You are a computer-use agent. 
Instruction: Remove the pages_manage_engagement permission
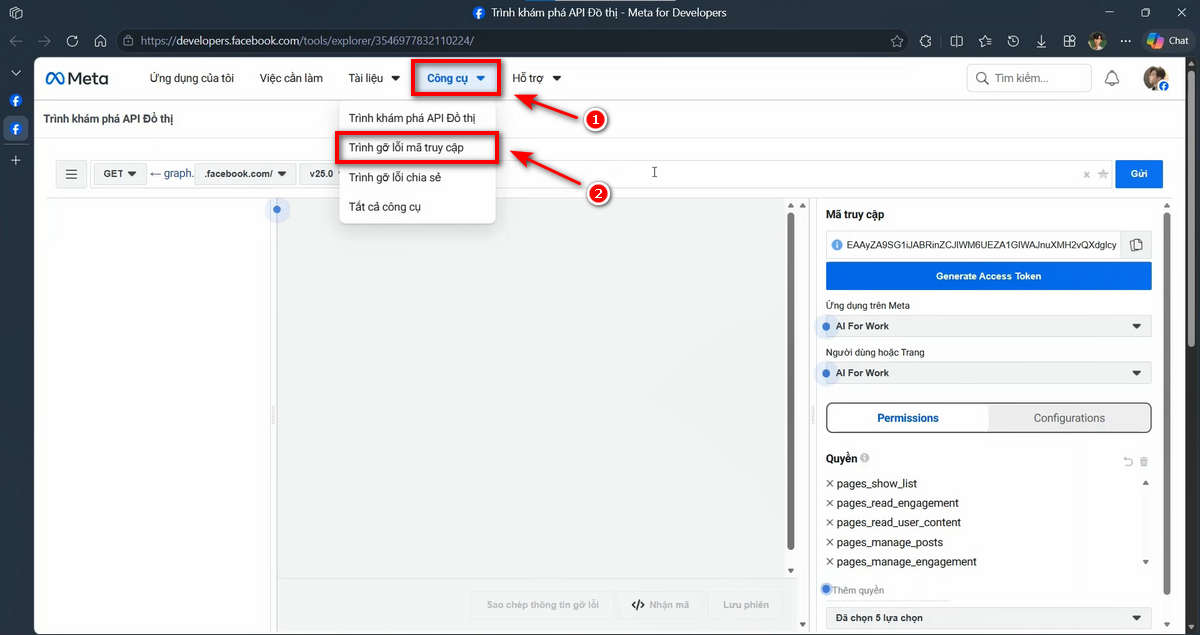830,562
